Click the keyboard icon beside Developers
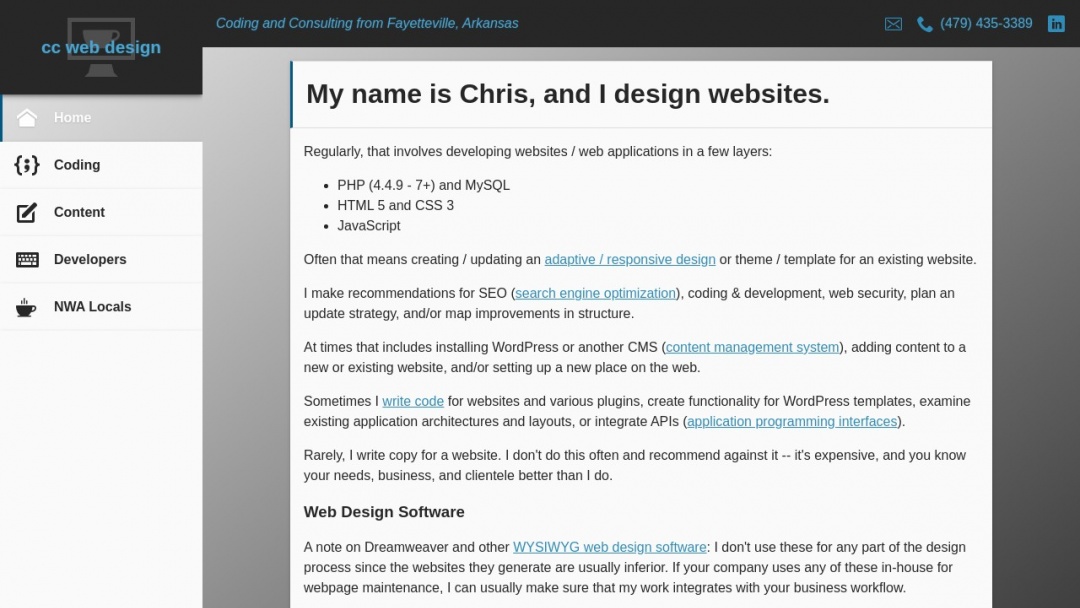 click(27, 259)
